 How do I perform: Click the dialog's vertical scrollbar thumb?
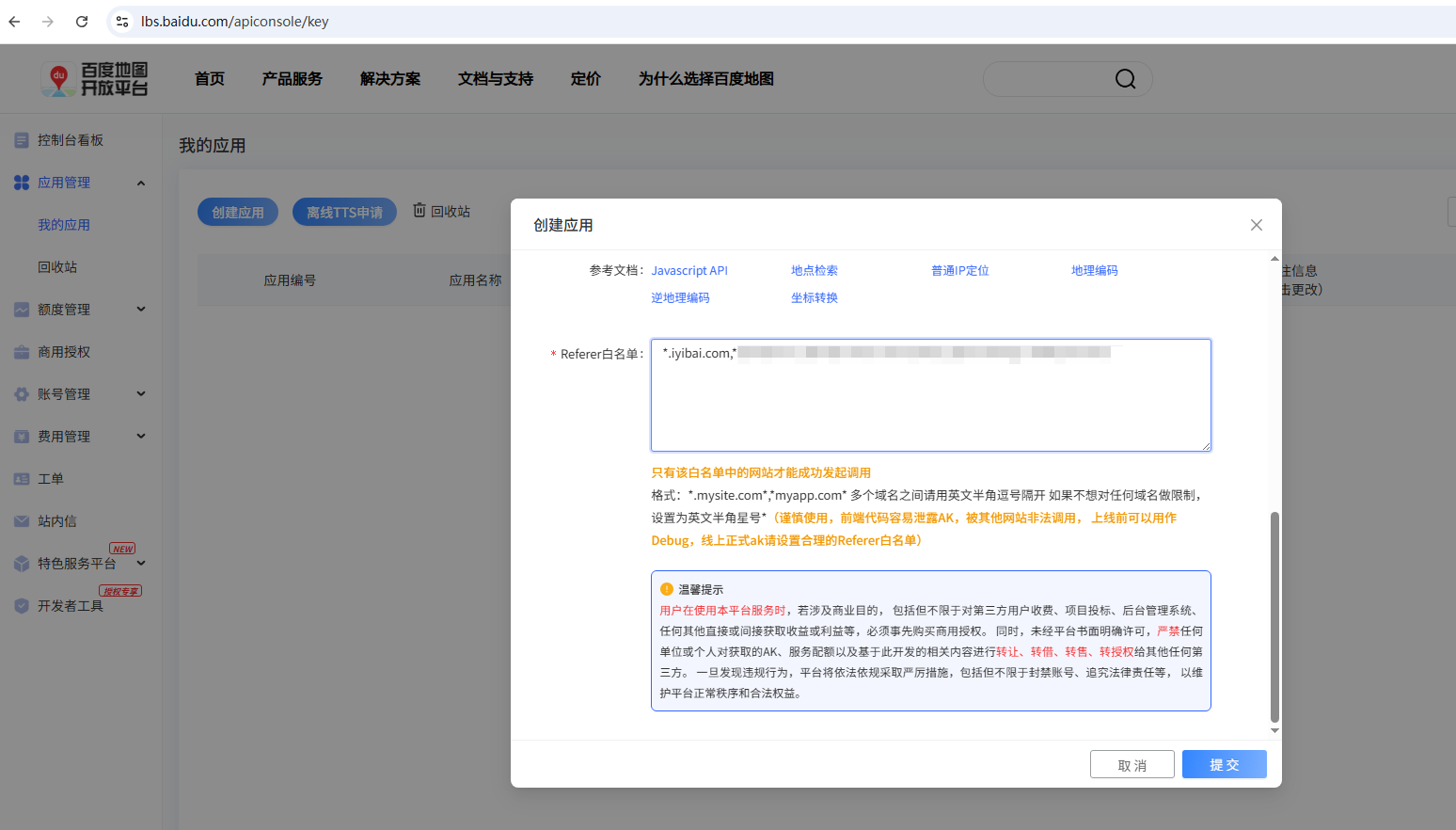tap(1274, 616)
